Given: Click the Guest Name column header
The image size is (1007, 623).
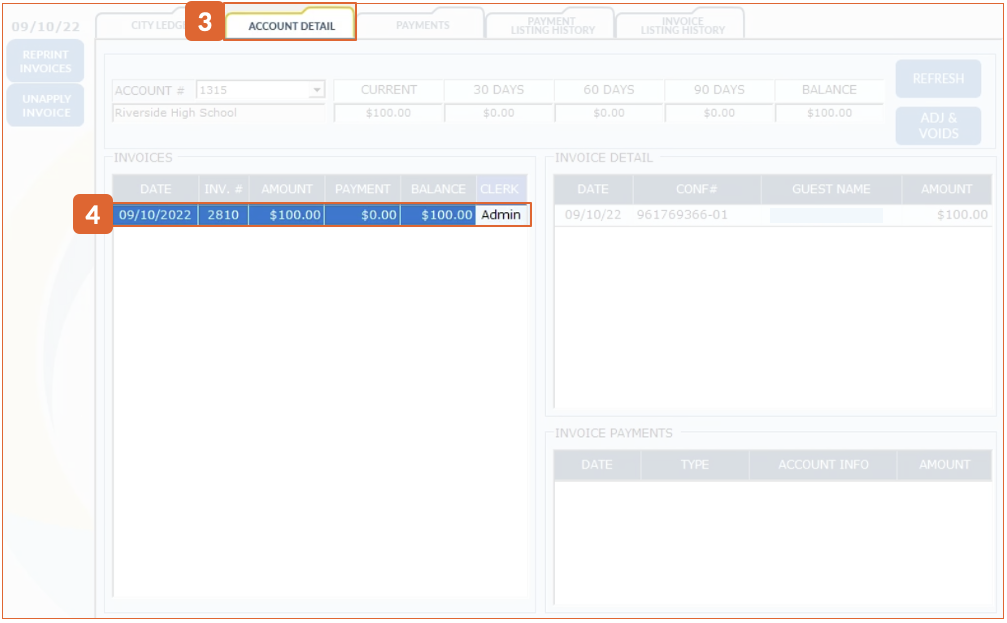Looking at the screenshot, I should click(830, 189).
